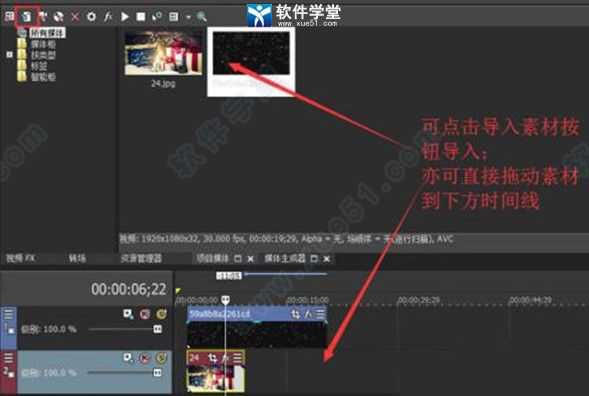Open the hamburger menu on track 2 header
Screen dimensions: 589x396
pyautogui.click(x=8, y=358)
